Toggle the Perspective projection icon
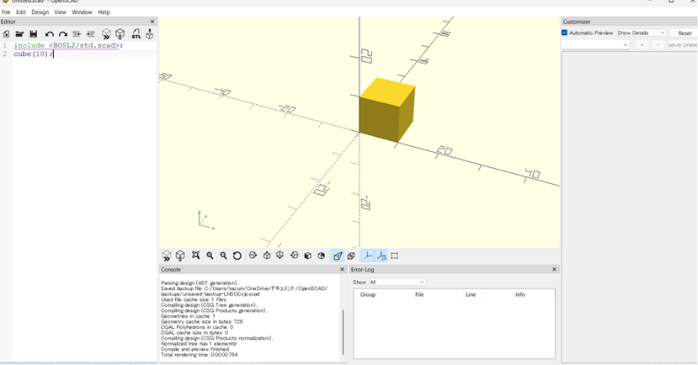 pyautogui.click(x=338, y=256)
